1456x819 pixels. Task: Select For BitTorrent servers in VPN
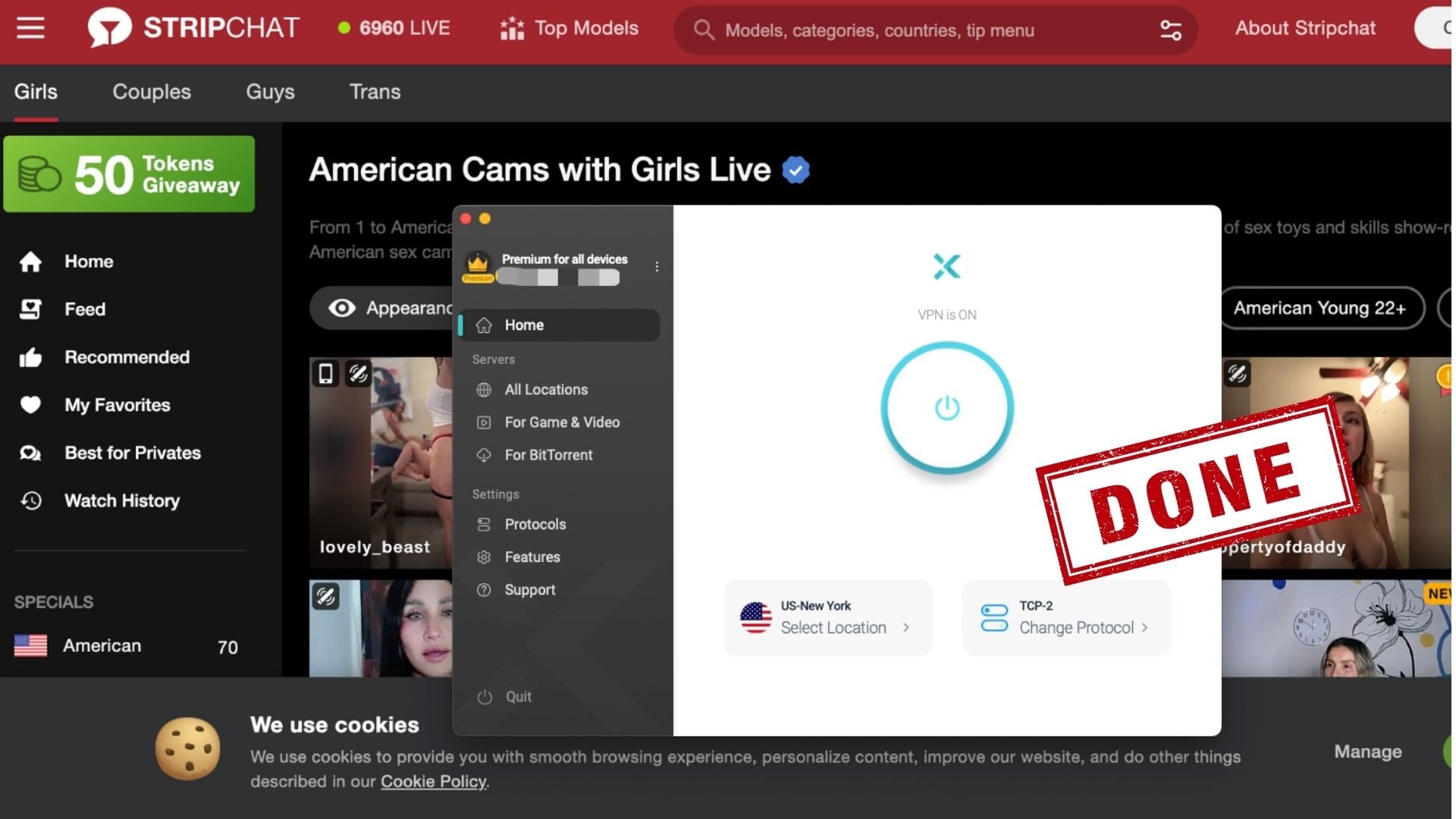click(548, 455)
